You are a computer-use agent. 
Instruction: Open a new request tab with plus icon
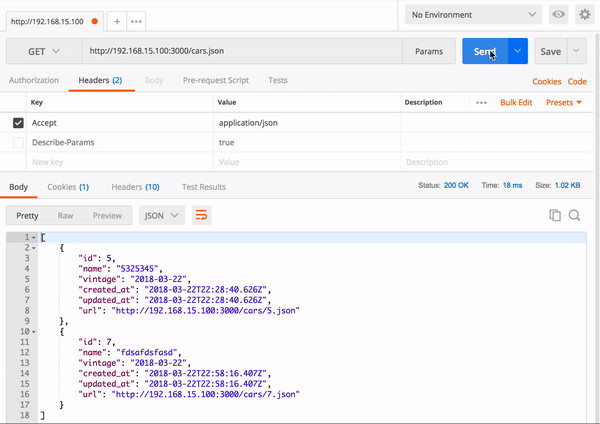point(117,21)
